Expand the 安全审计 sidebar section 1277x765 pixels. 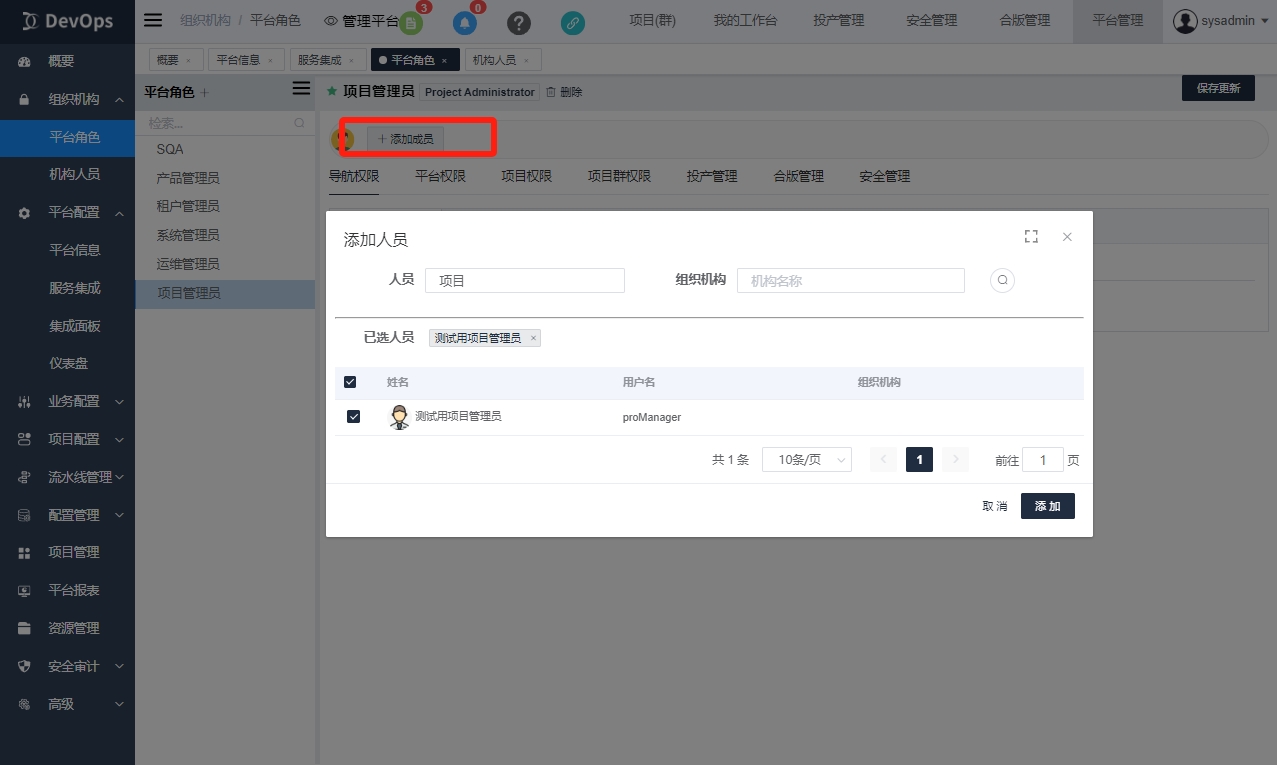coord(119,666)
